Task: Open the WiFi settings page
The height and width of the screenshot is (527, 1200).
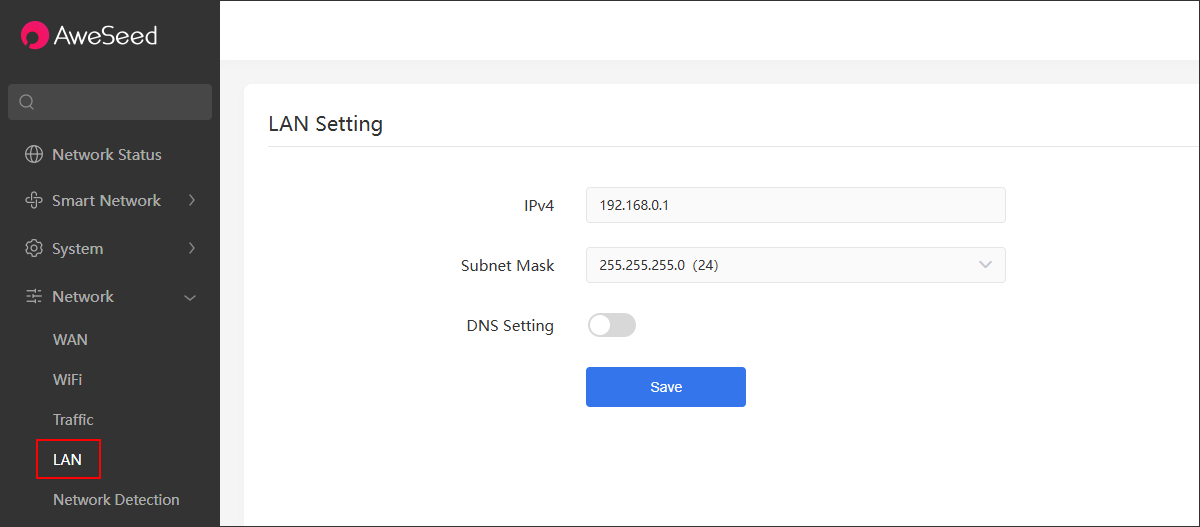Action: [68, 380]
